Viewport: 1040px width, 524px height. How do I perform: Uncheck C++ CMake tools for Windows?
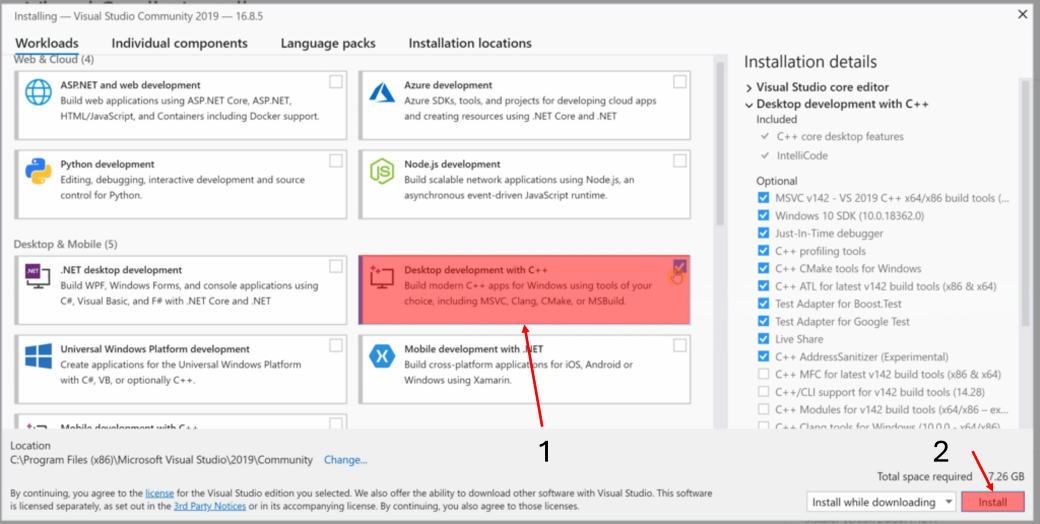tap(763, 269)
